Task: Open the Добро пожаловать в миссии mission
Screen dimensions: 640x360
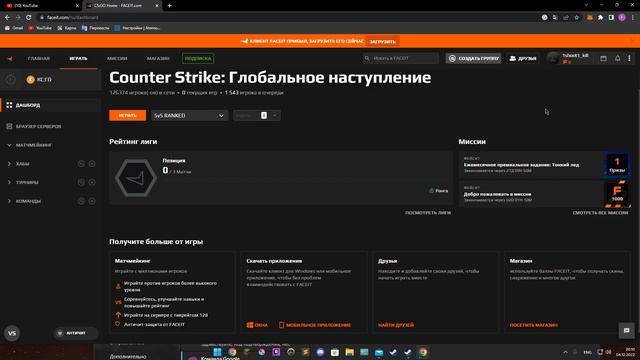Action: [531, 194]
